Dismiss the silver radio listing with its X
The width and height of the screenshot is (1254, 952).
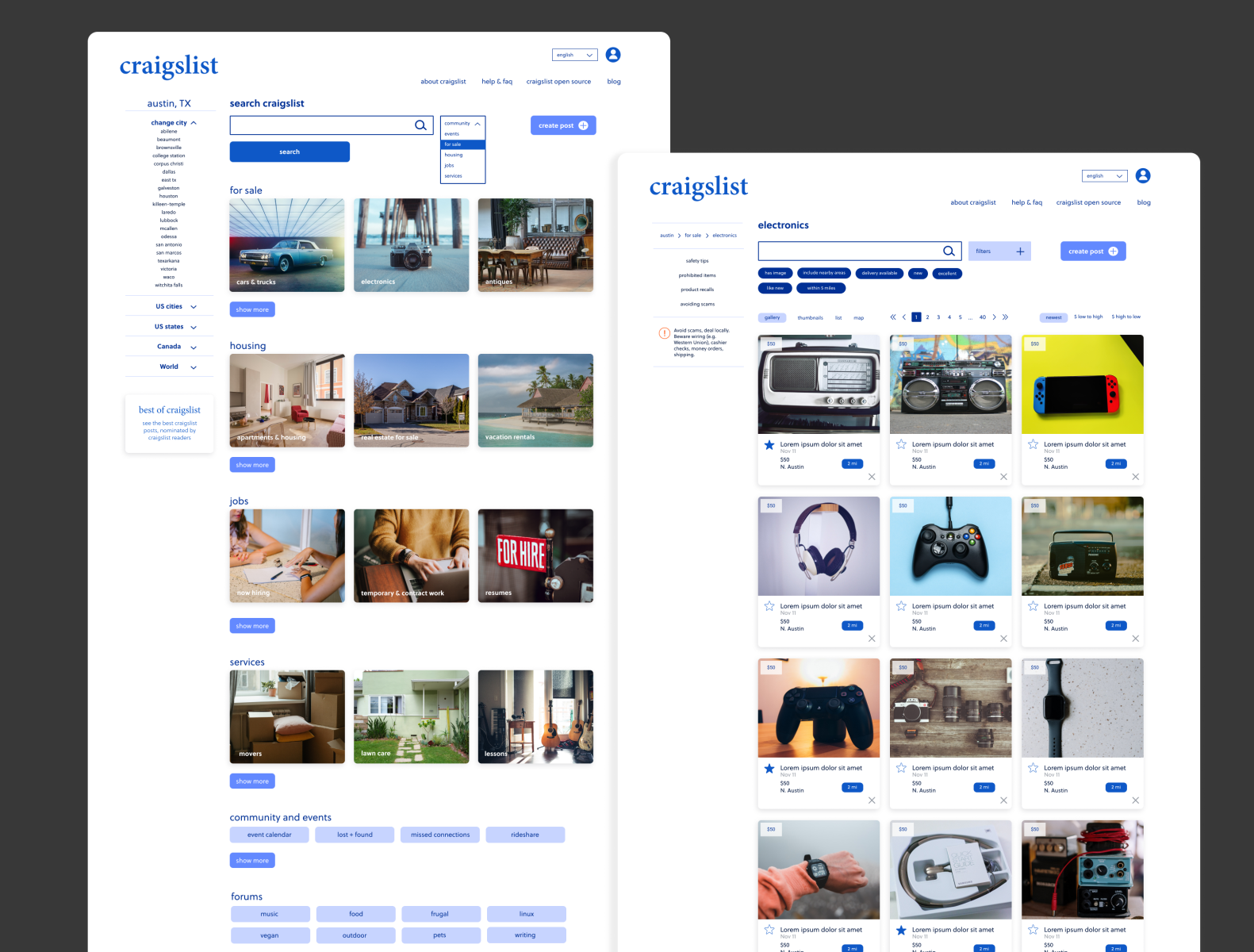pos(872,477)
